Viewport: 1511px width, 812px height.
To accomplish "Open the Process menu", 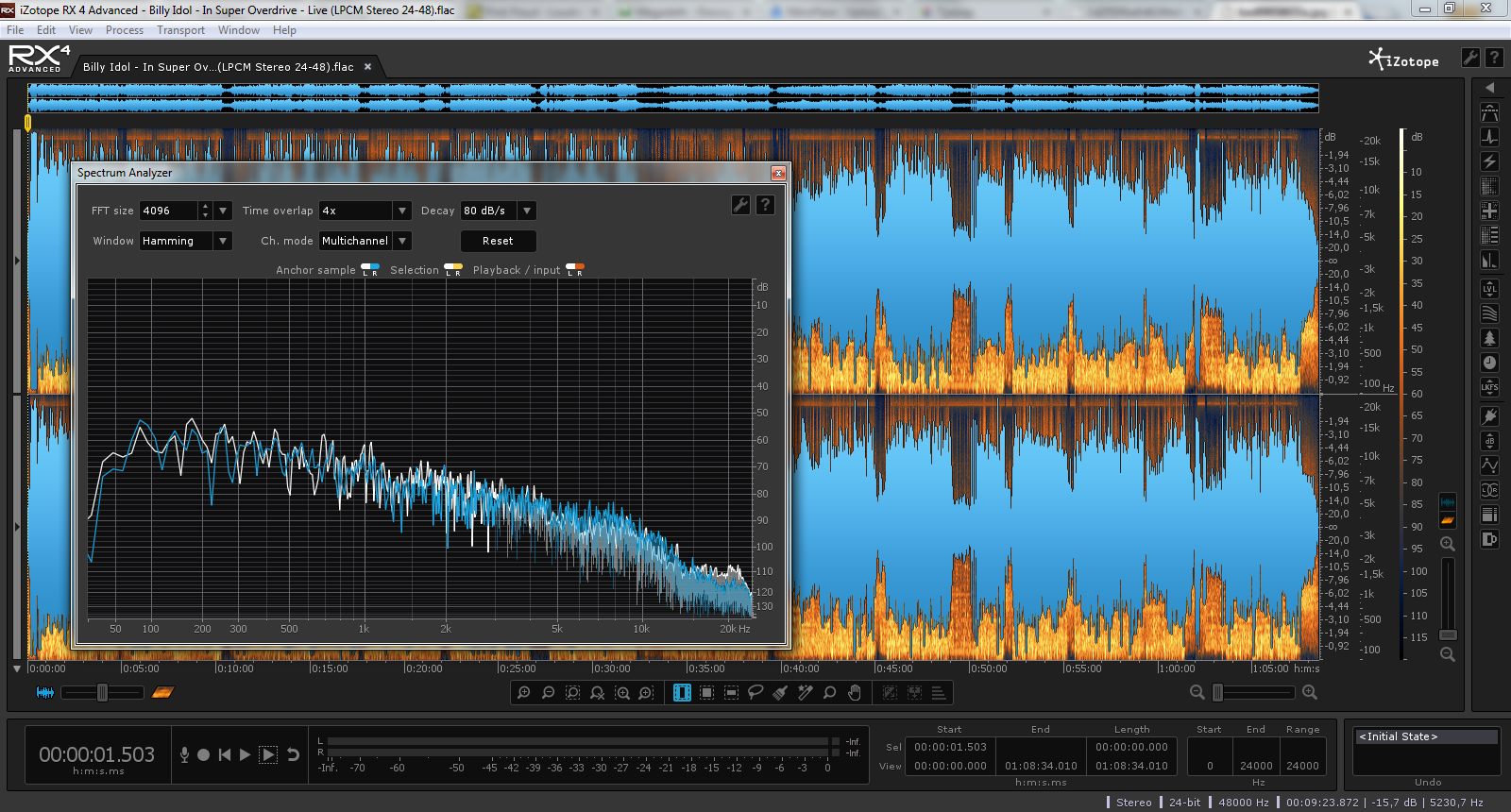I will coord(125,30).
